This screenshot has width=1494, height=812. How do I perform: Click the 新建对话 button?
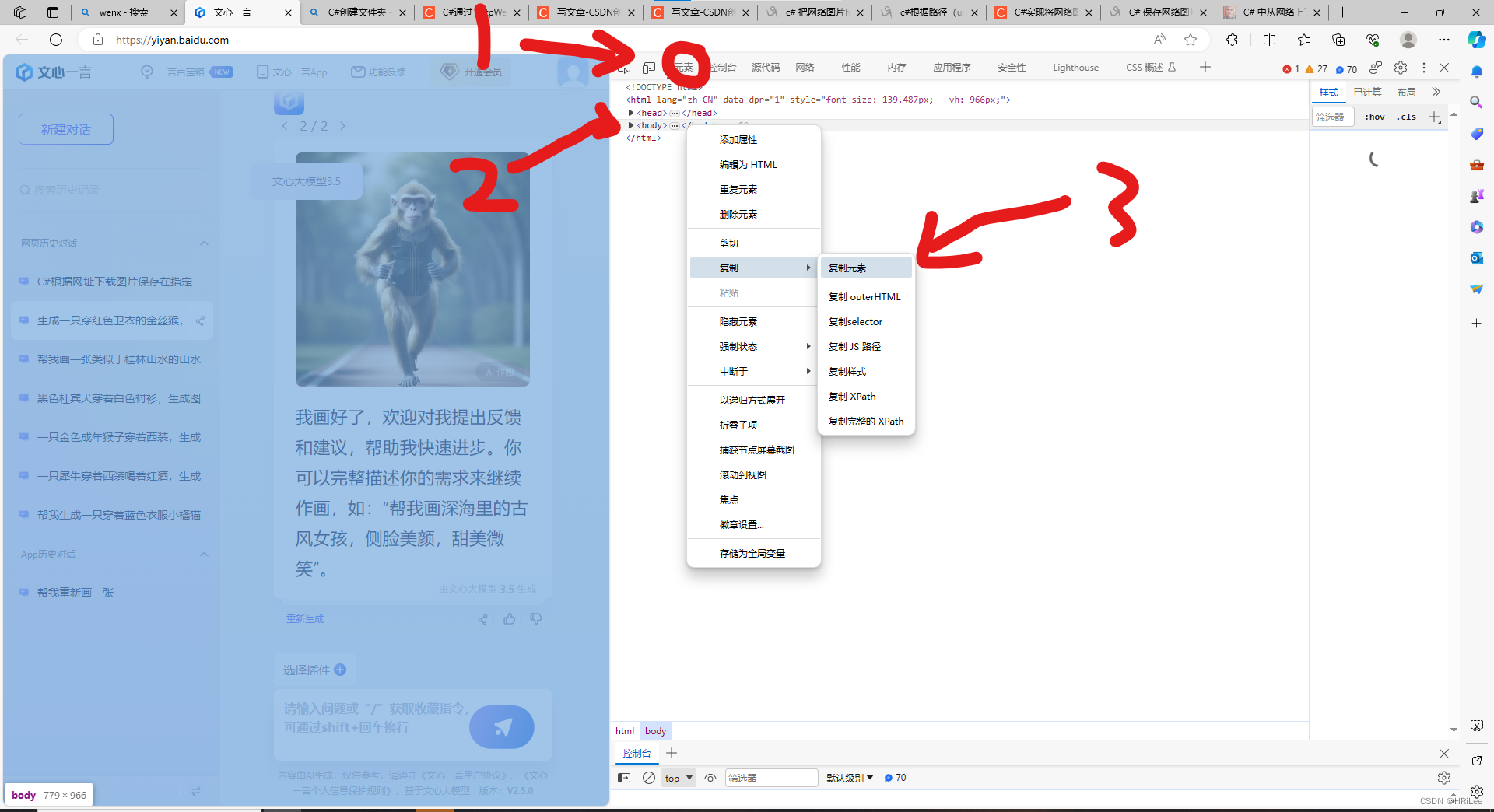(x=66, y=129)
